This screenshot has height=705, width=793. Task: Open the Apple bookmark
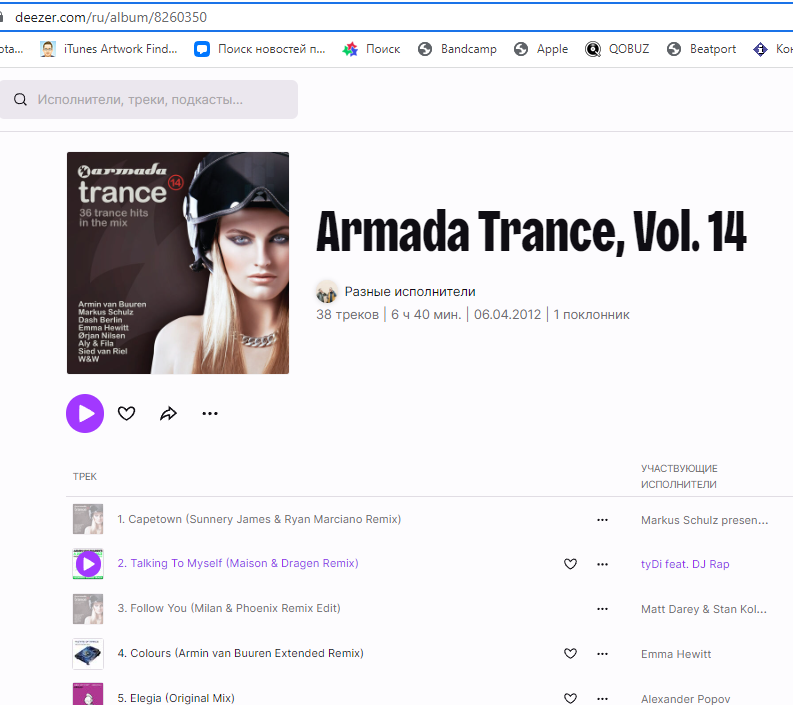click(x=541, y=49)
